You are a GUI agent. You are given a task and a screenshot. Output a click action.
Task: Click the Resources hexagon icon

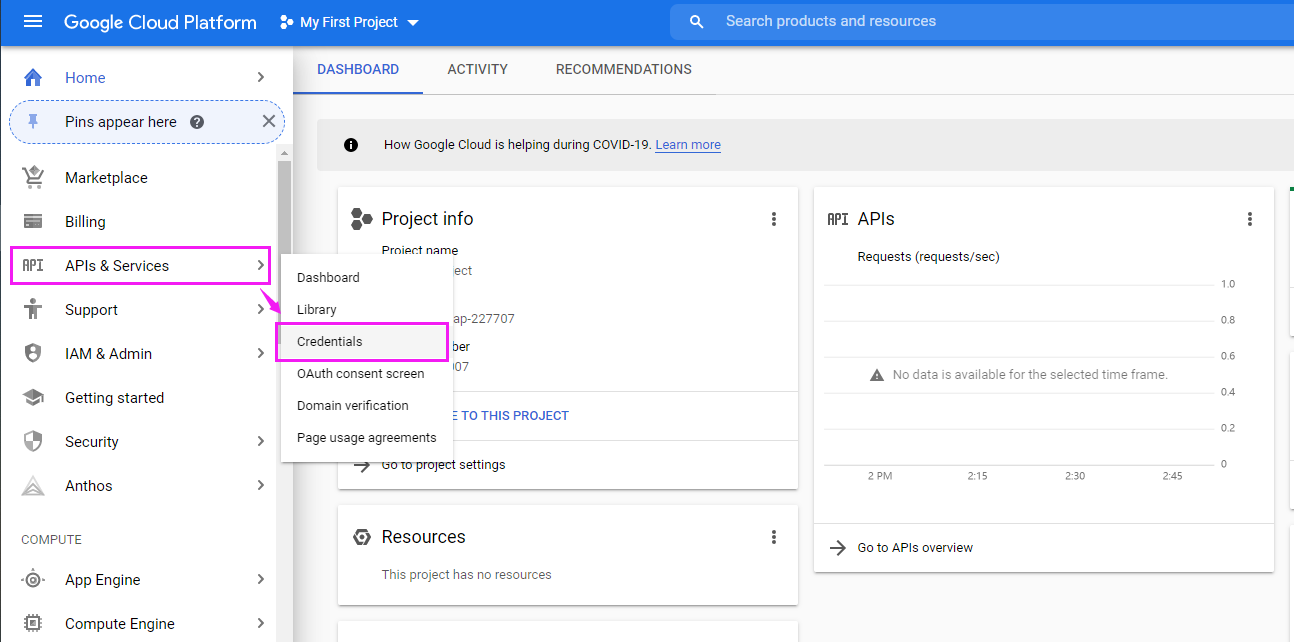tap(362, 537)
